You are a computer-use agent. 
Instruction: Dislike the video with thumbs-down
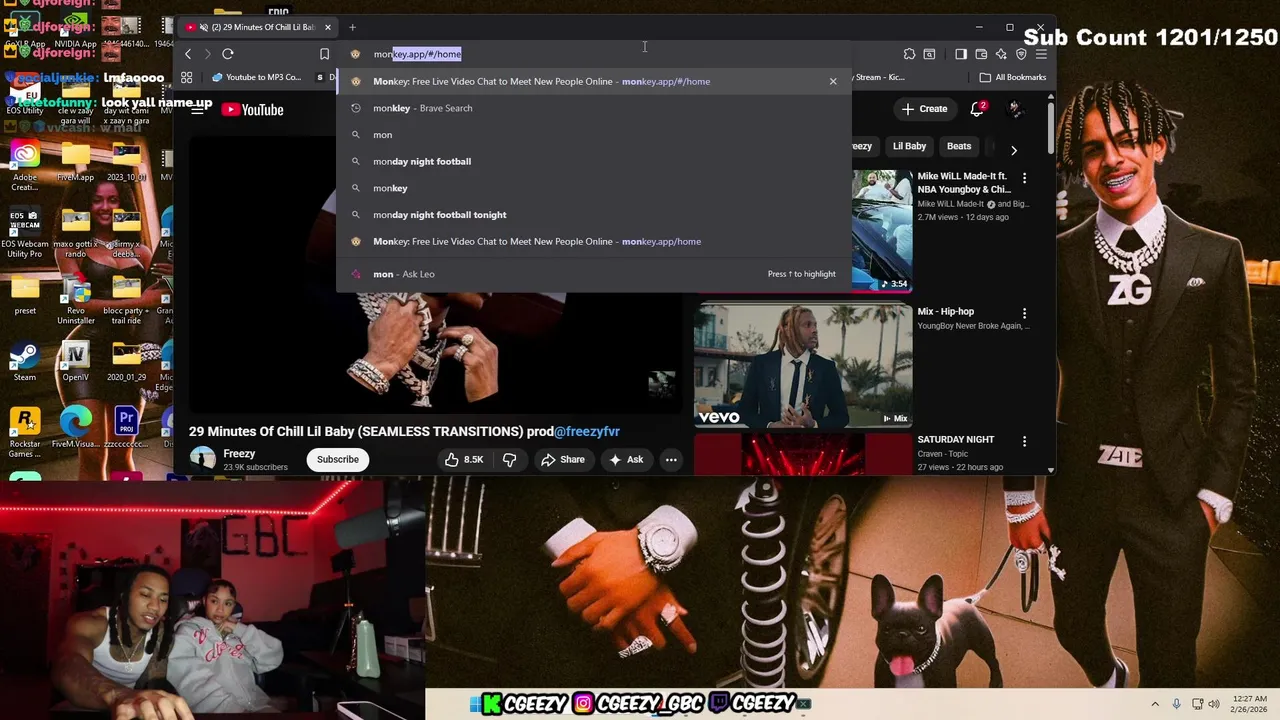pyautogui.click(x=510, y=460)
